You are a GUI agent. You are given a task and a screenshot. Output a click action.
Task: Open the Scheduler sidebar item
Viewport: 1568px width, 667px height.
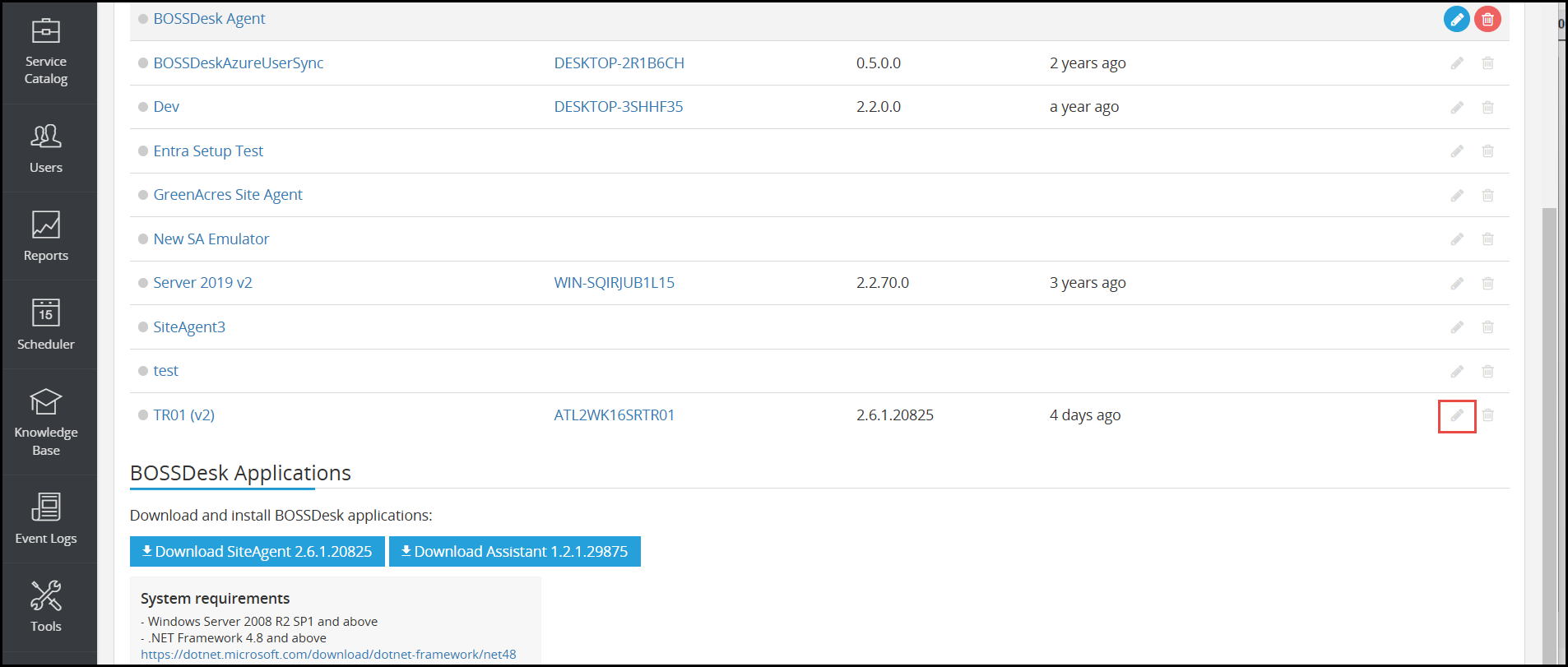click(x=46, y=325)
